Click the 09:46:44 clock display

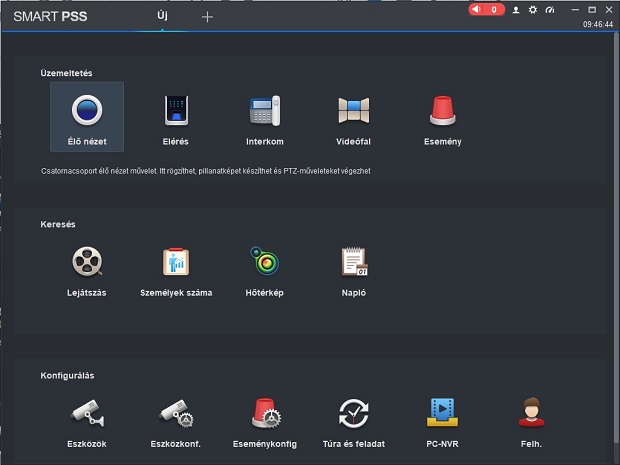pyautogui.click(x=597, y=25)
